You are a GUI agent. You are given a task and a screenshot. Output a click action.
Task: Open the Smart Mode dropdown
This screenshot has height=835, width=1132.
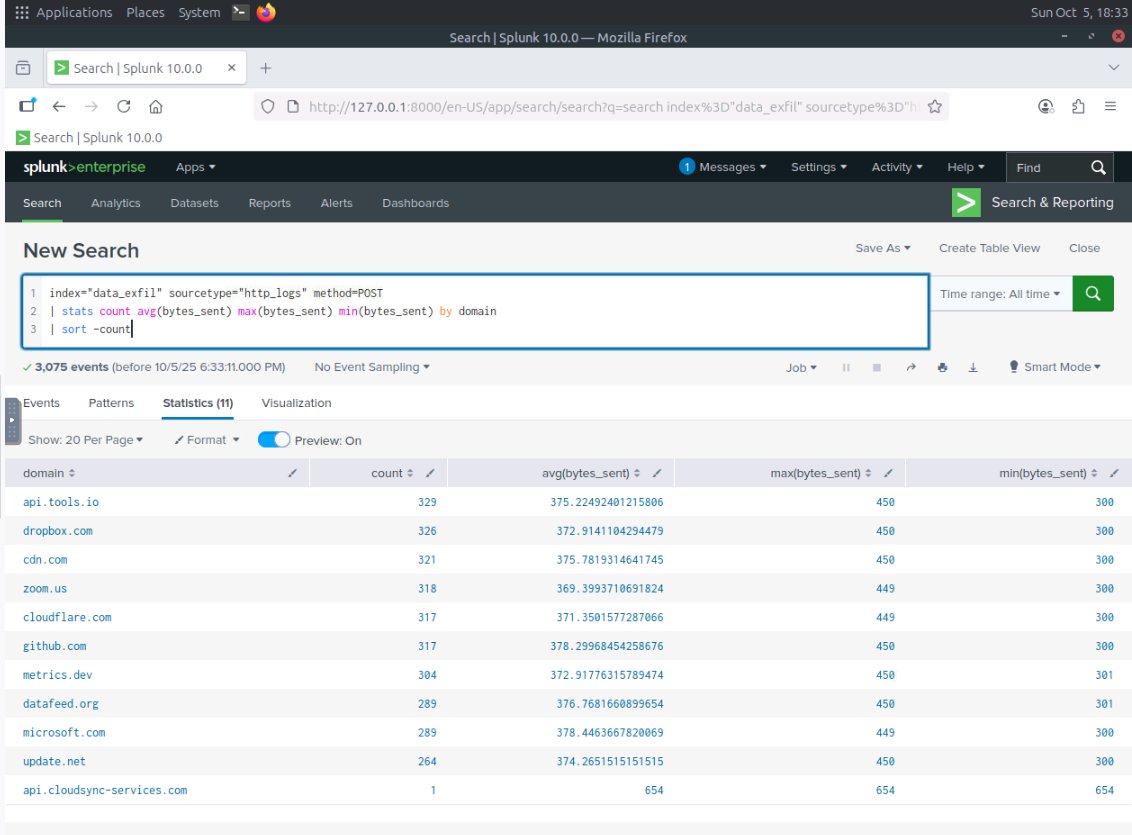[1055, 367]
